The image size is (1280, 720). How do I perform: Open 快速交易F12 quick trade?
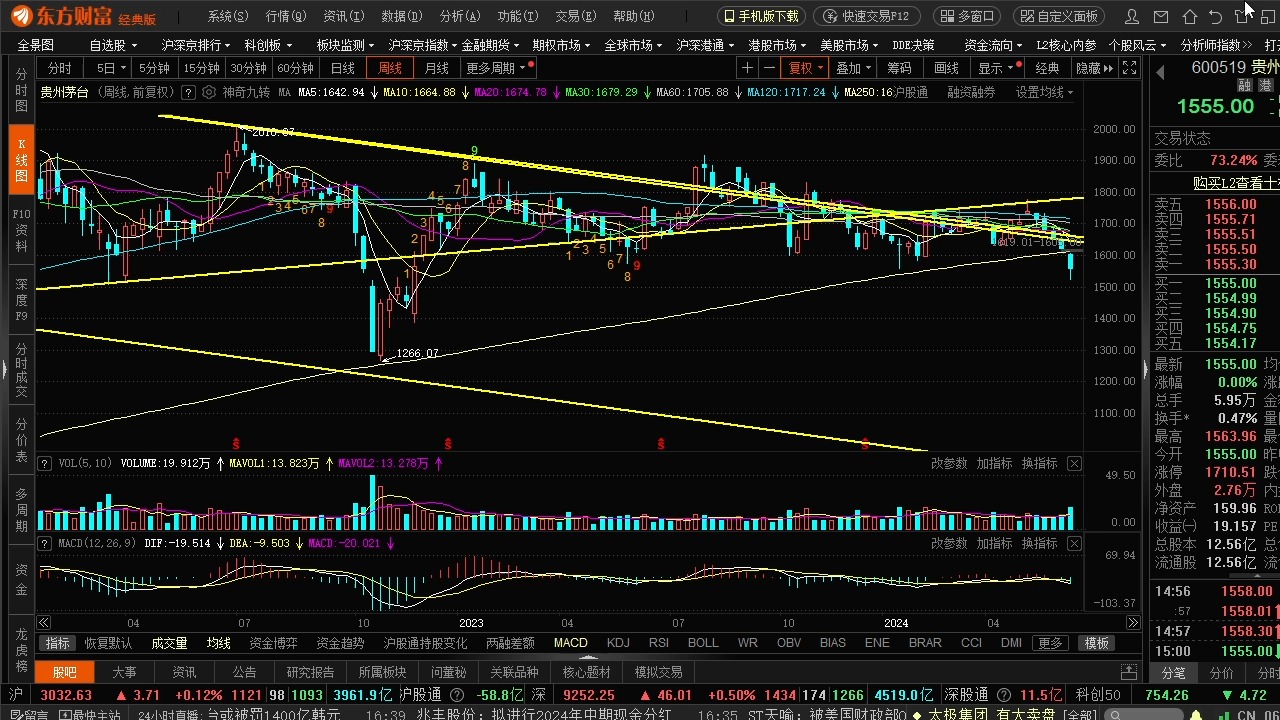pyautogui.click(x=867, y=16)
